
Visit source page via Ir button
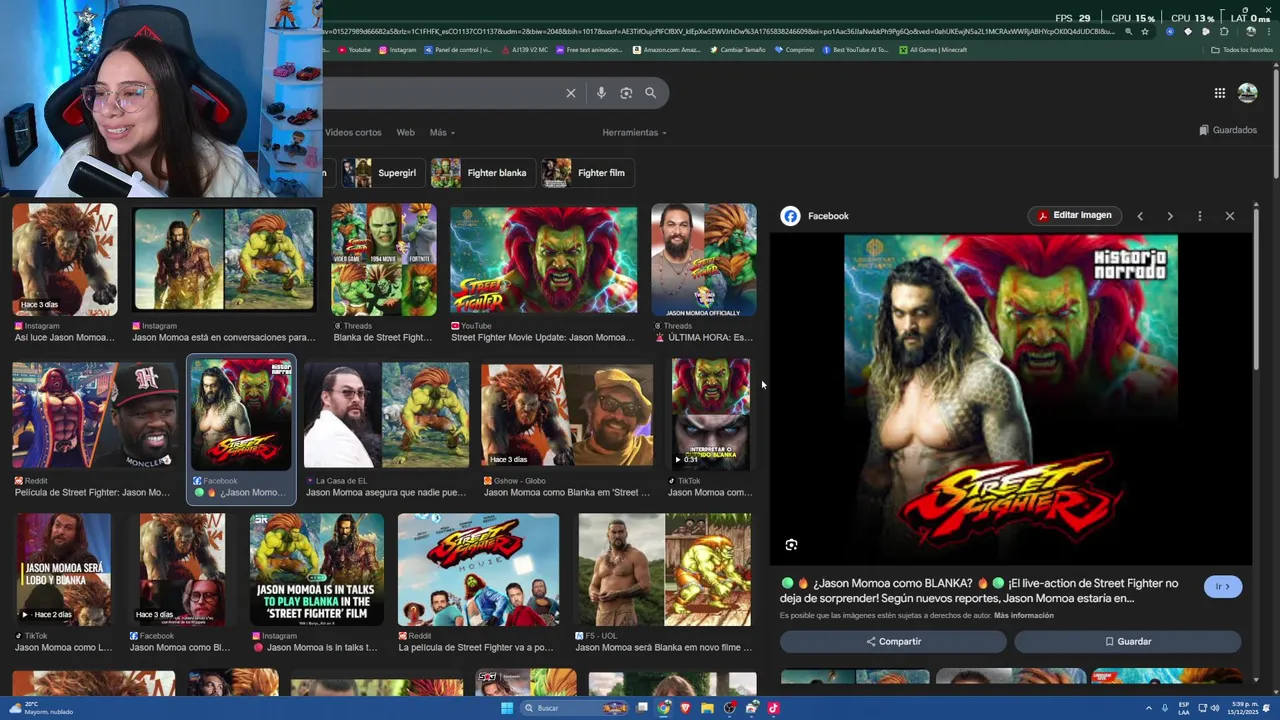tap(1223, 587)
